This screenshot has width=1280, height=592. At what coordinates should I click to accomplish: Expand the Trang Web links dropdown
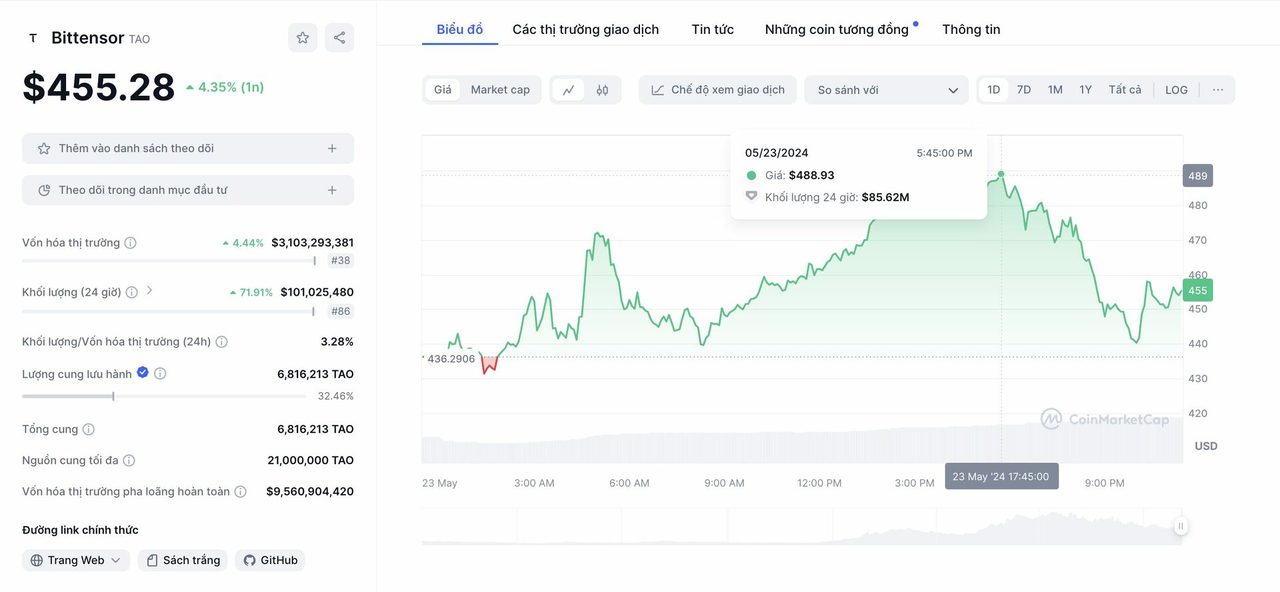(76, 560)
